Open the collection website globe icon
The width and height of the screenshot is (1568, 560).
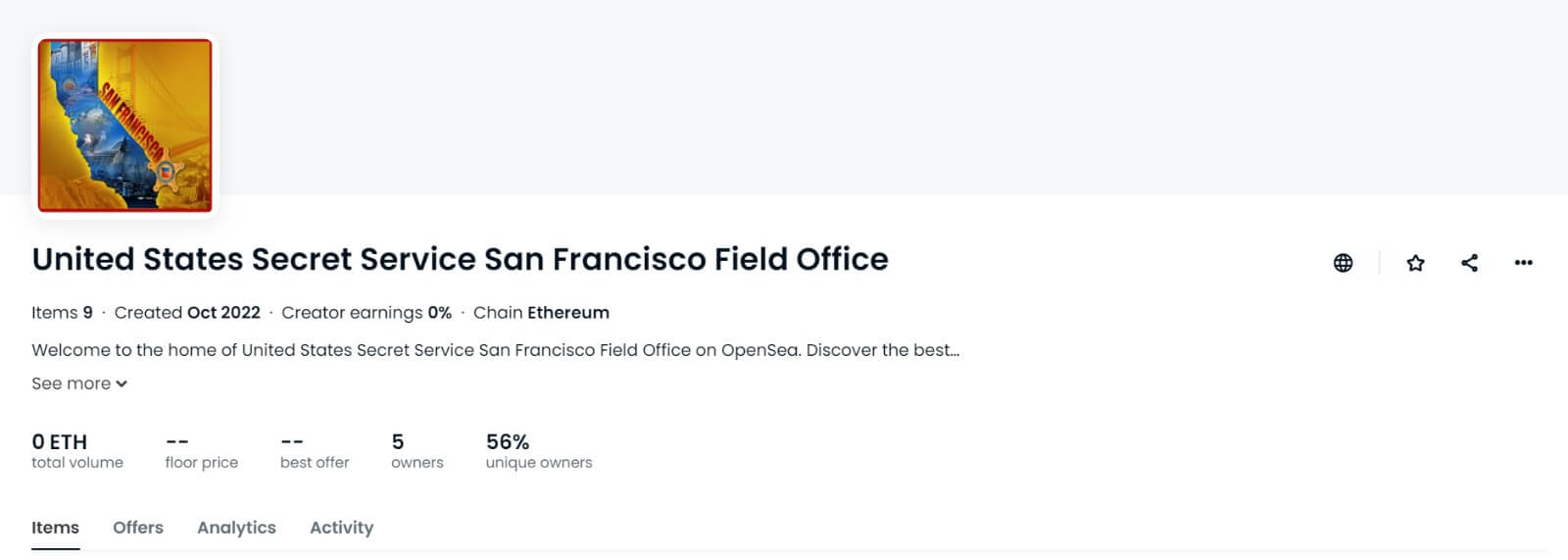tap(1343, 263)
